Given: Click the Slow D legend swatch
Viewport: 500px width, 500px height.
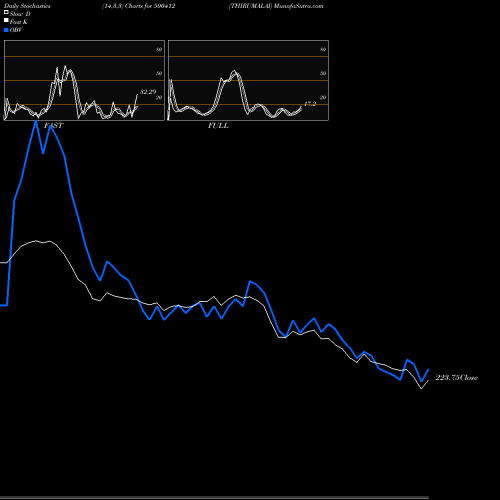Looking at the screenshot, I should [x=6, y=12].
